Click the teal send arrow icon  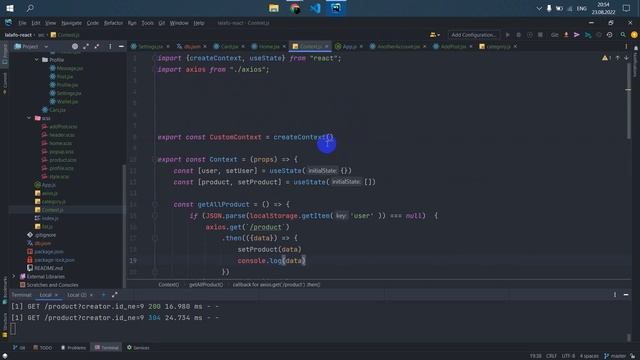point(588,35)
